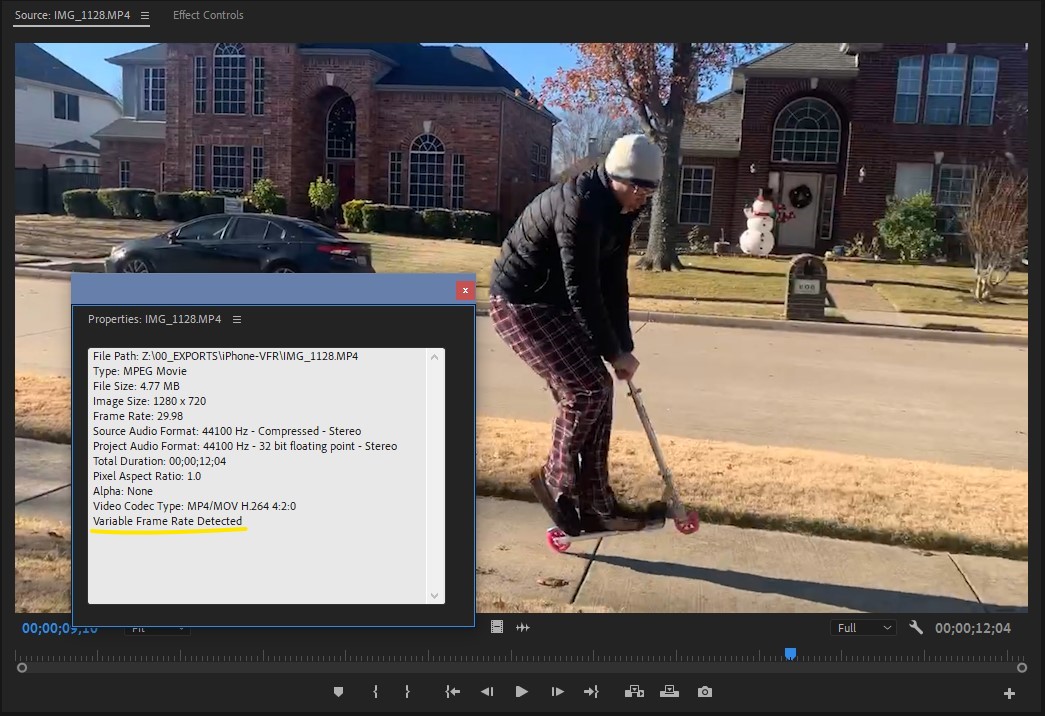The width and height of the screenshot is (1045, 716).
Task: Switch to the Effect Controls tab
Action: point(208,15)
